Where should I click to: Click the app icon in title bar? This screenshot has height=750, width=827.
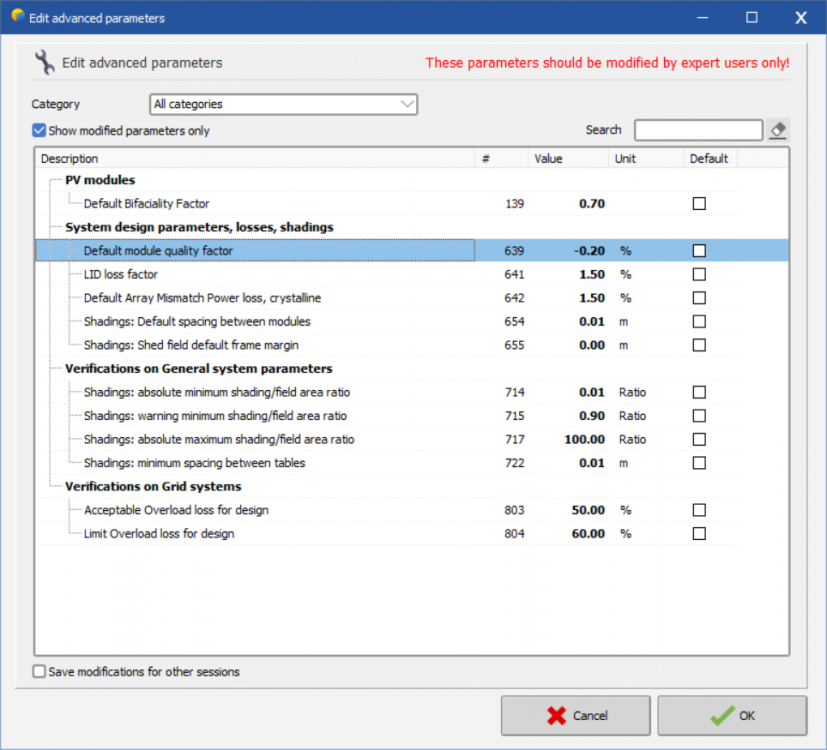[x=17, y=17]
